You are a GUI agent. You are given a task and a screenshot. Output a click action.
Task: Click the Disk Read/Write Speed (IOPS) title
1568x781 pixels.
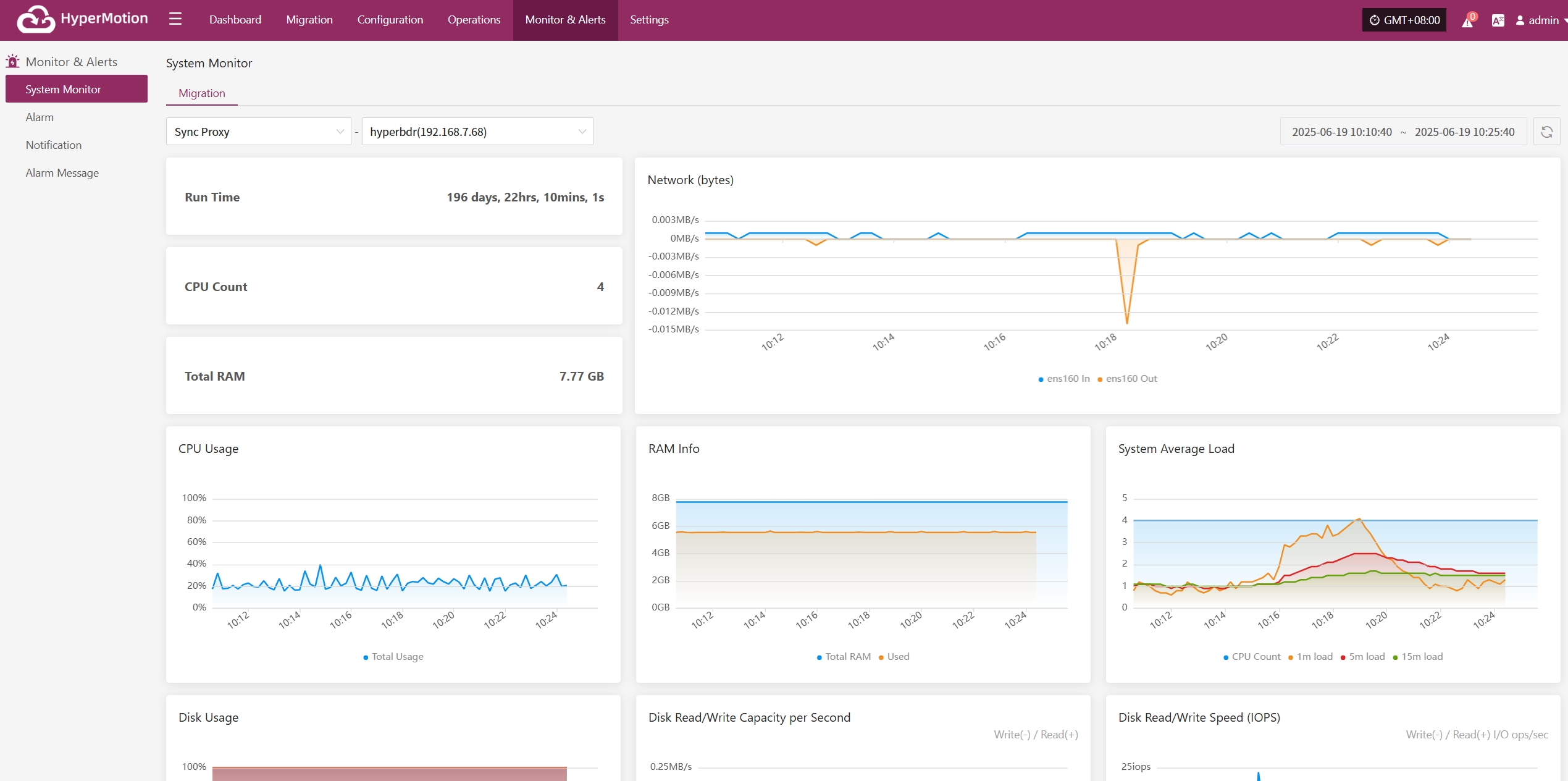[x=1199, y=717]
